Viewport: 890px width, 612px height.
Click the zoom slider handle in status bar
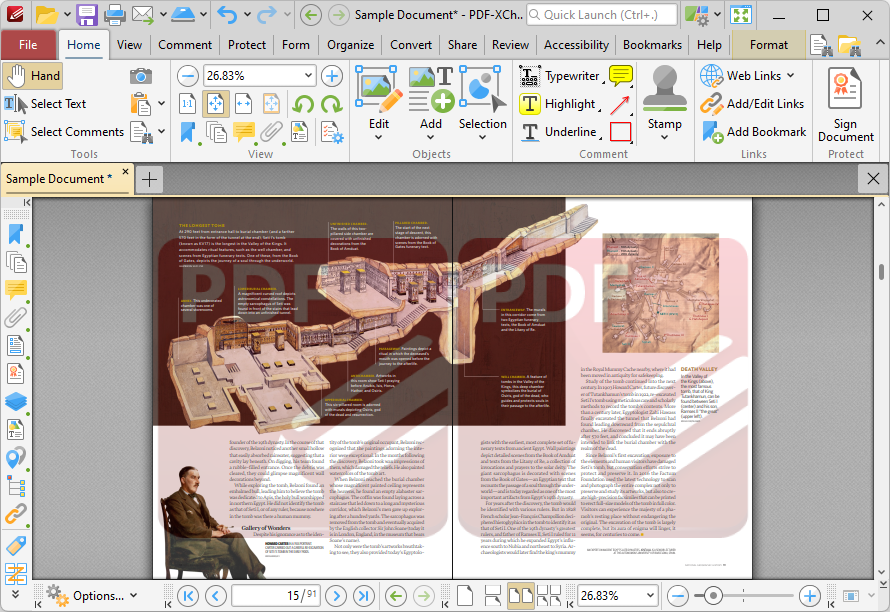point(713,596)
